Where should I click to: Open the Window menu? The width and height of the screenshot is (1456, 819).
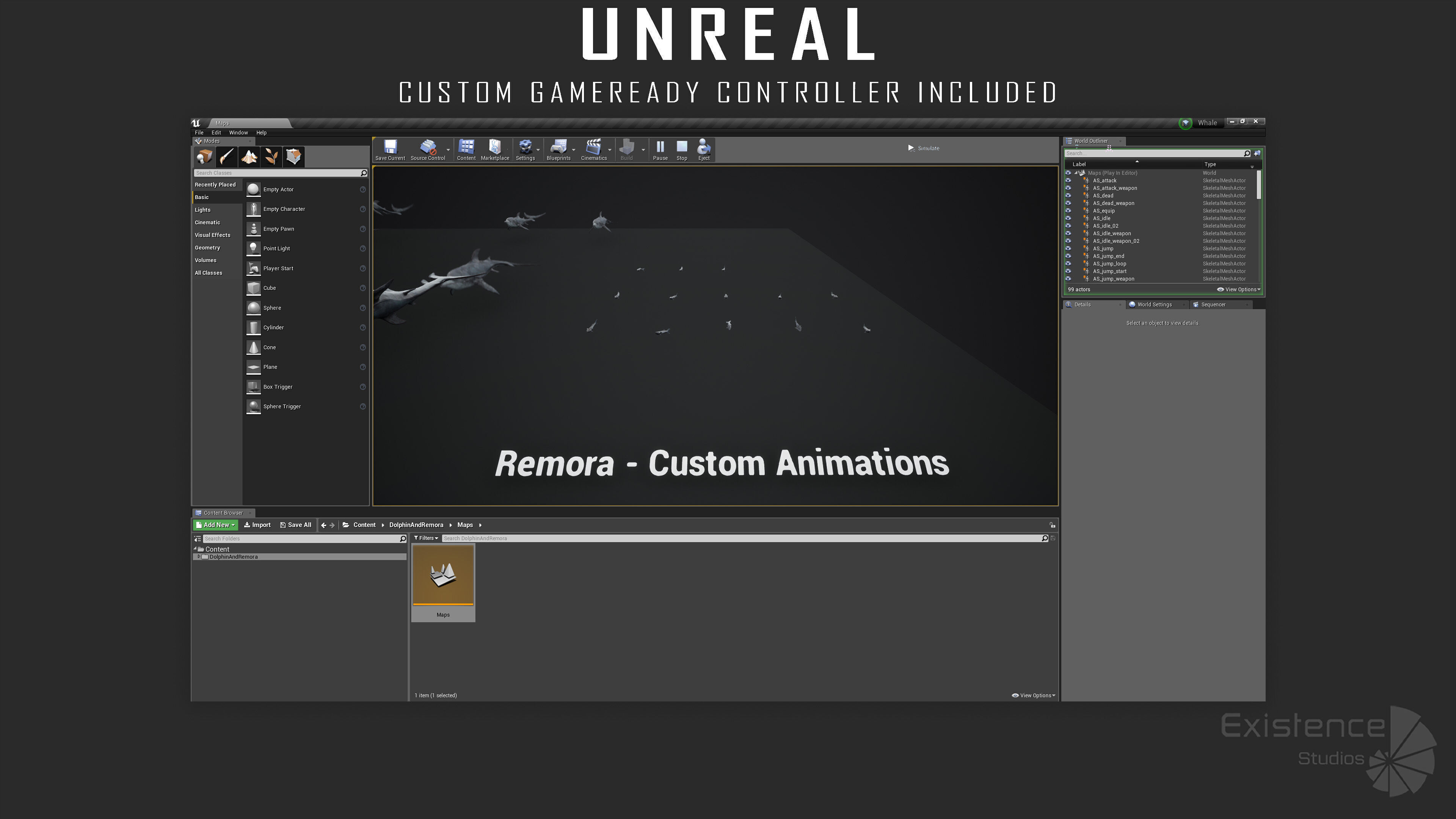[x=238, y=133]
